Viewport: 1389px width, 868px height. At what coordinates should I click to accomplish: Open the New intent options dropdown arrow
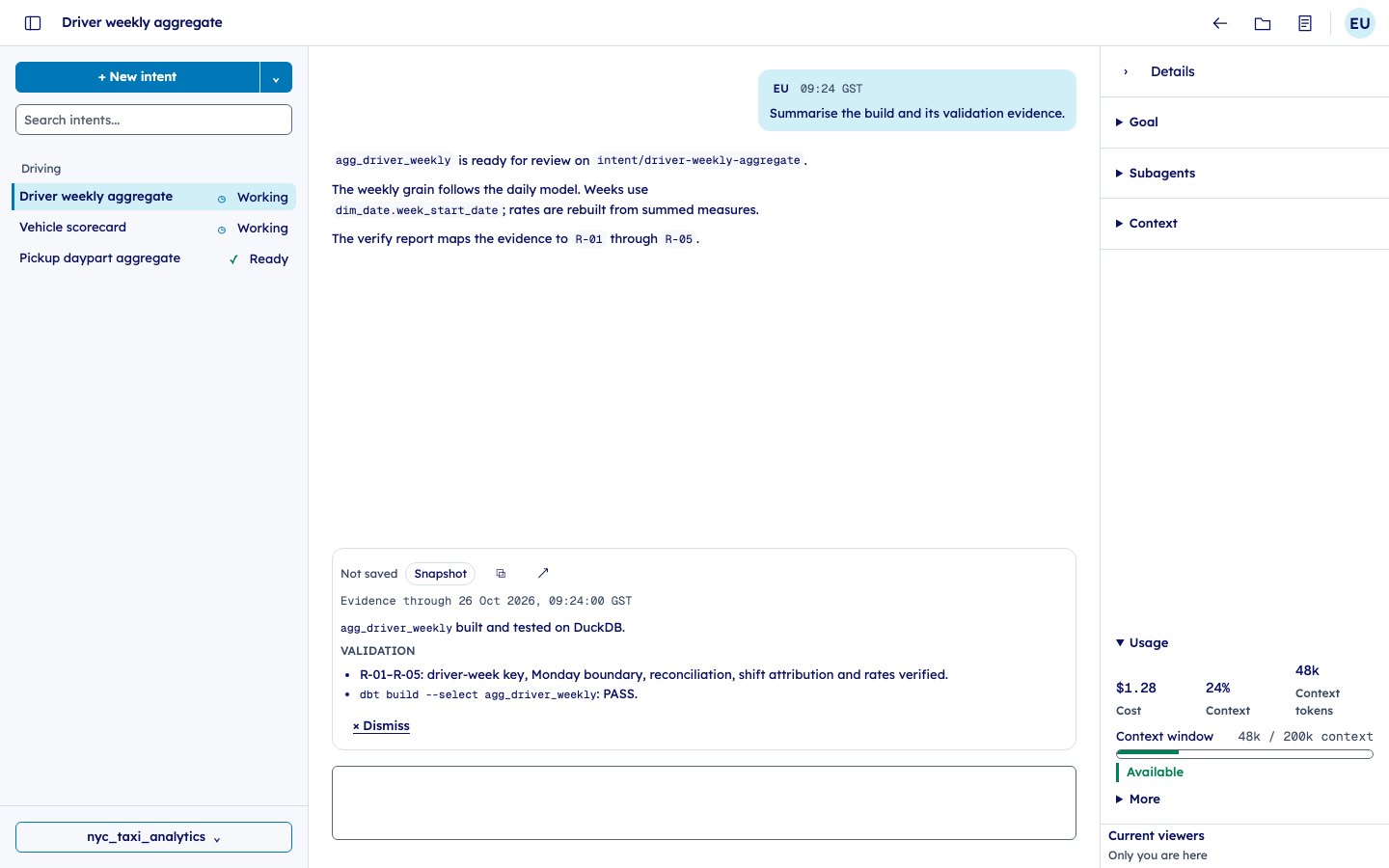click(x=276, y=77)
